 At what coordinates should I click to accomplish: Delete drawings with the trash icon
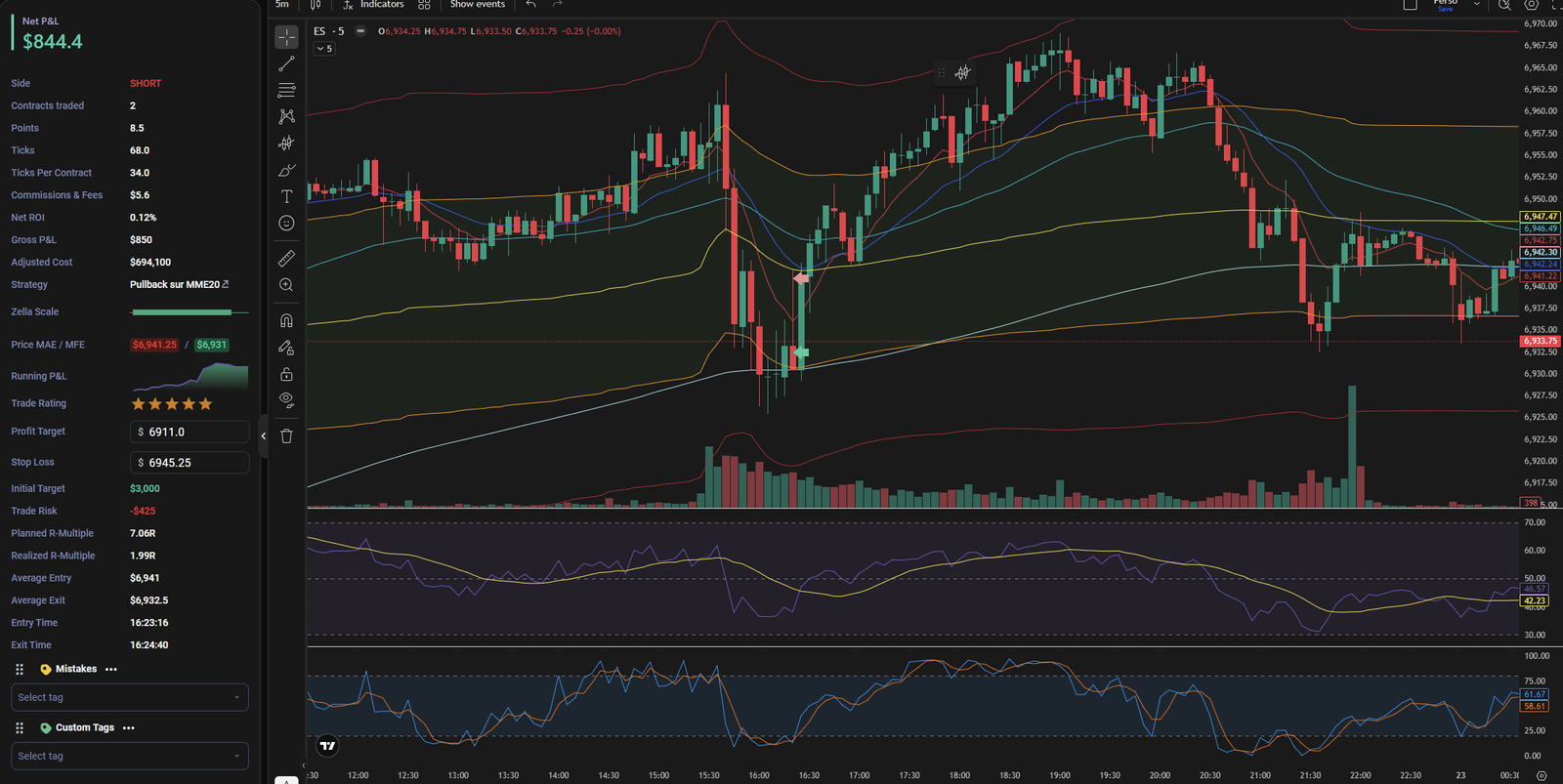[286, 436]
